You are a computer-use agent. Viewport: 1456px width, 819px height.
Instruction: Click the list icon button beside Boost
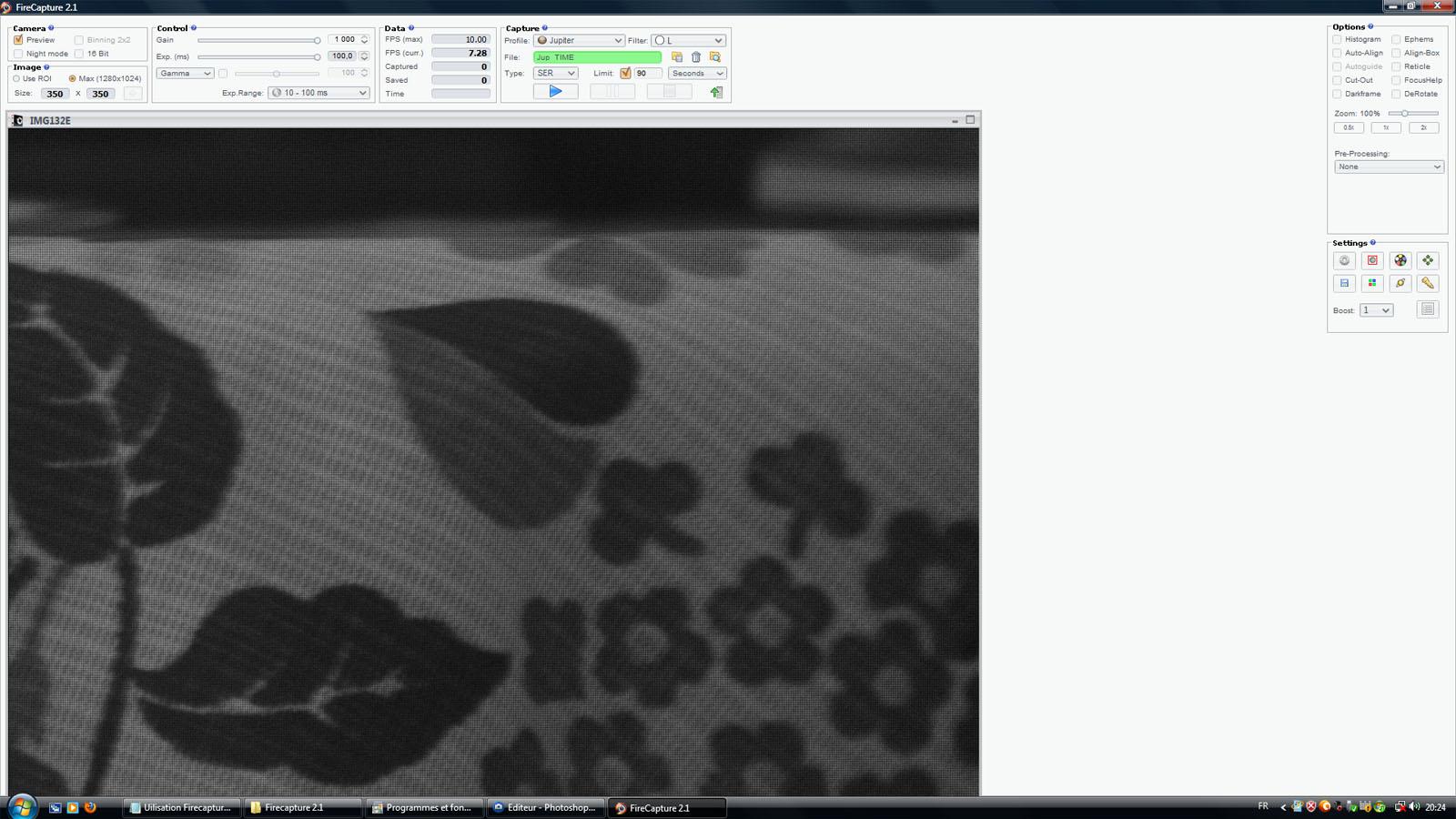point(1428,309)
